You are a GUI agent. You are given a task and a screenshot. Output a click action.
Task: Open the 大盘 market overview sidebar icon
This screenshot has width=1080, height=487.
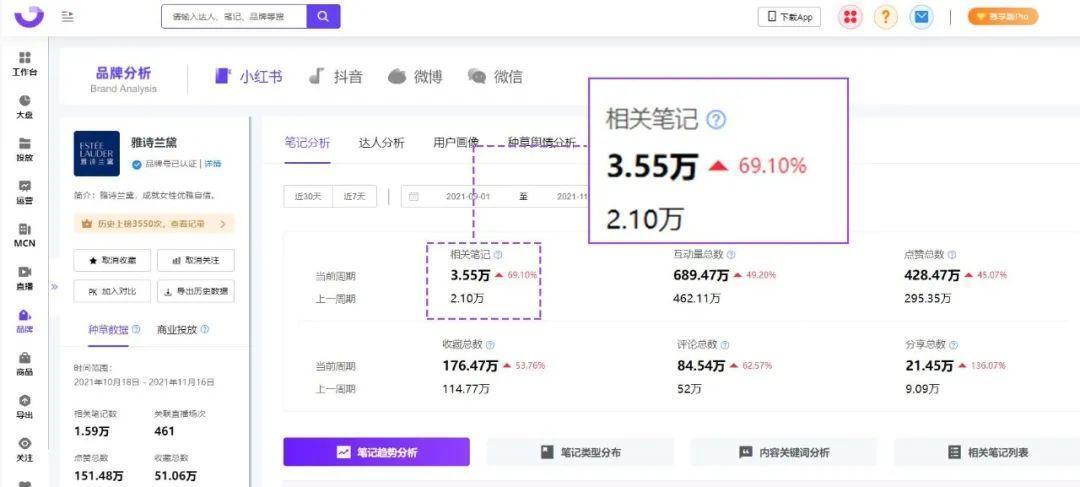click(25, 106)
